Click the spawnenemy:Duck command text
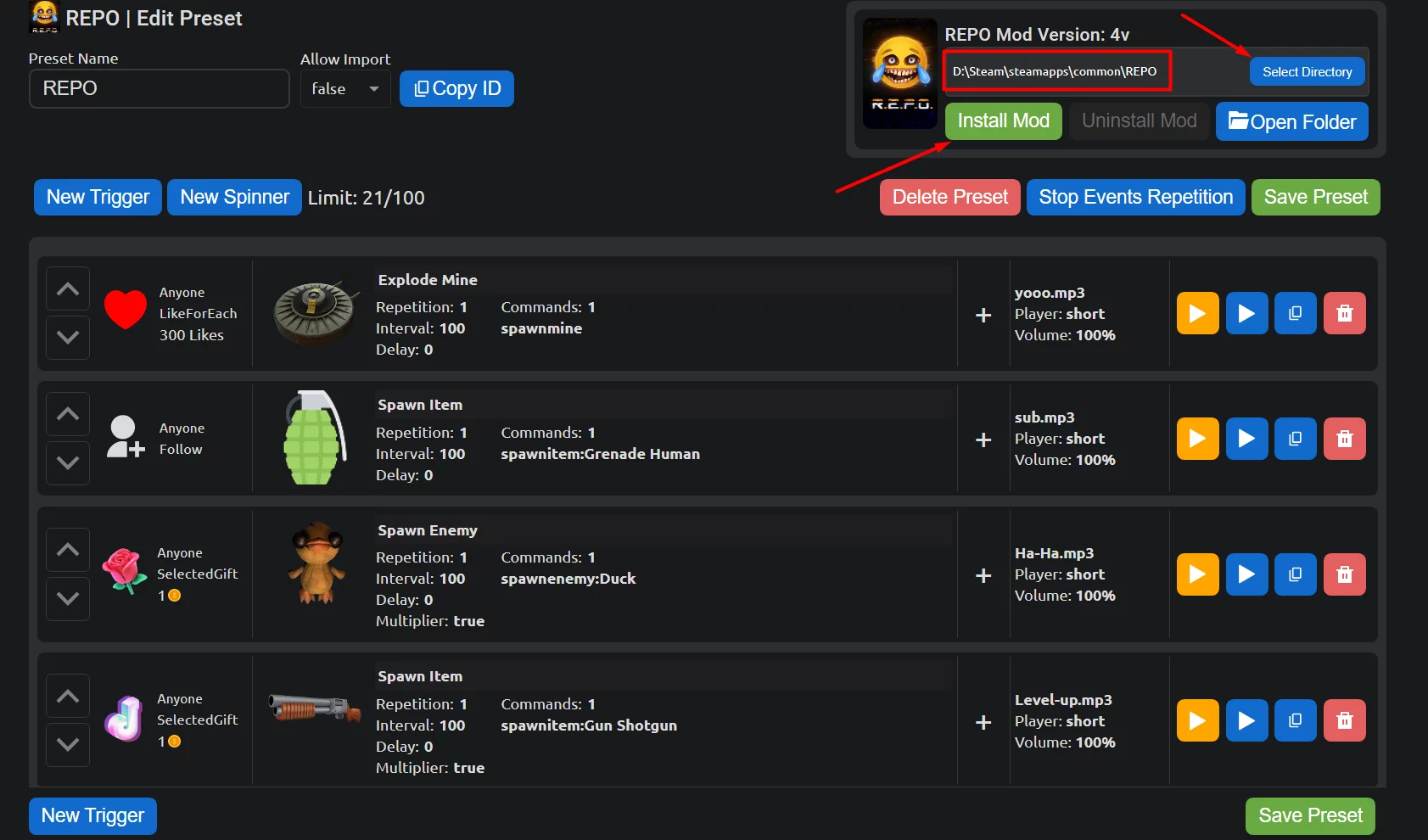Screen dimensions: 1428x840 pos(568,579)
